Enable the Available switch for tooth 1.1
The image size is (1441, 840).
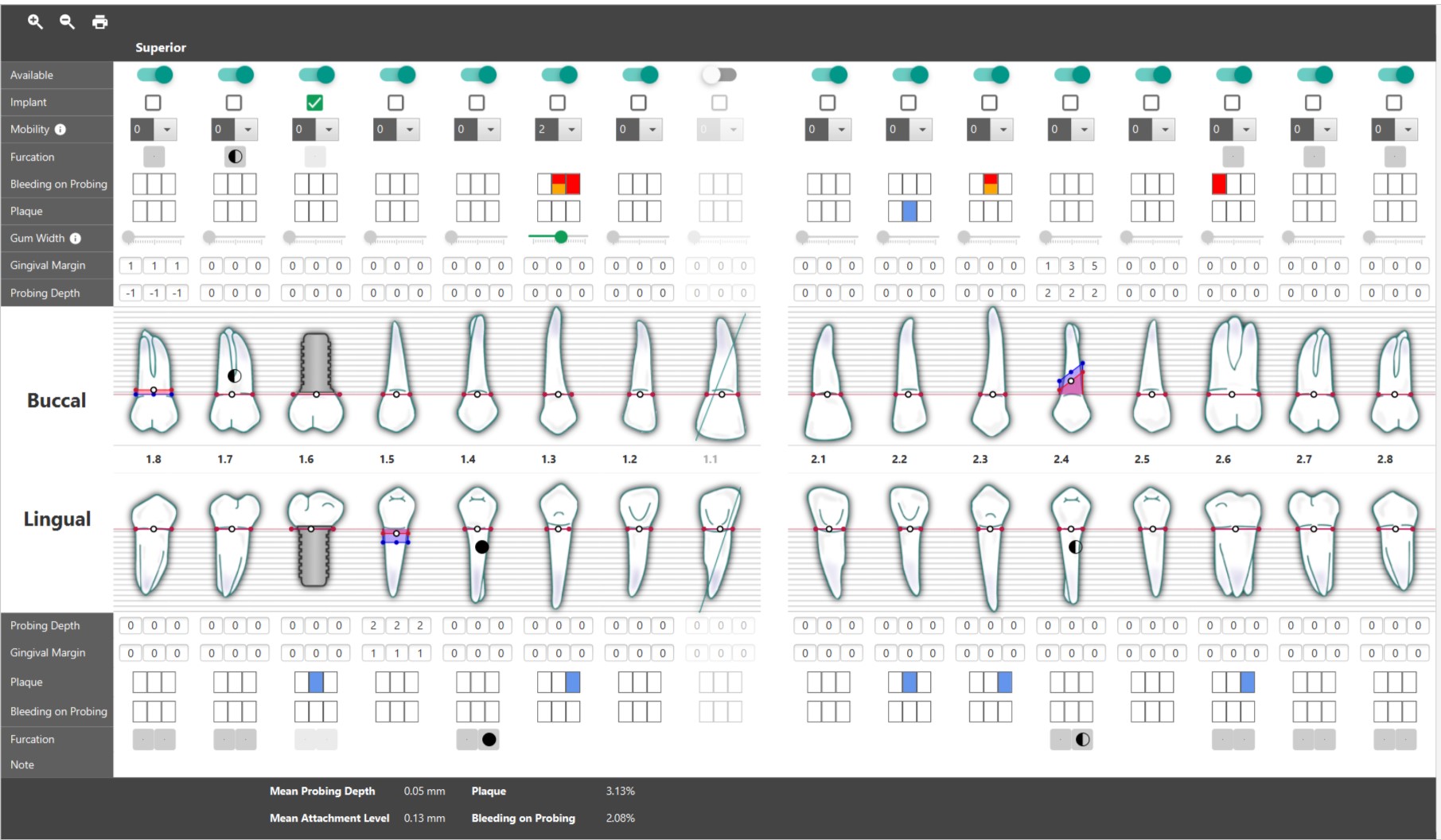pos(719,75)
